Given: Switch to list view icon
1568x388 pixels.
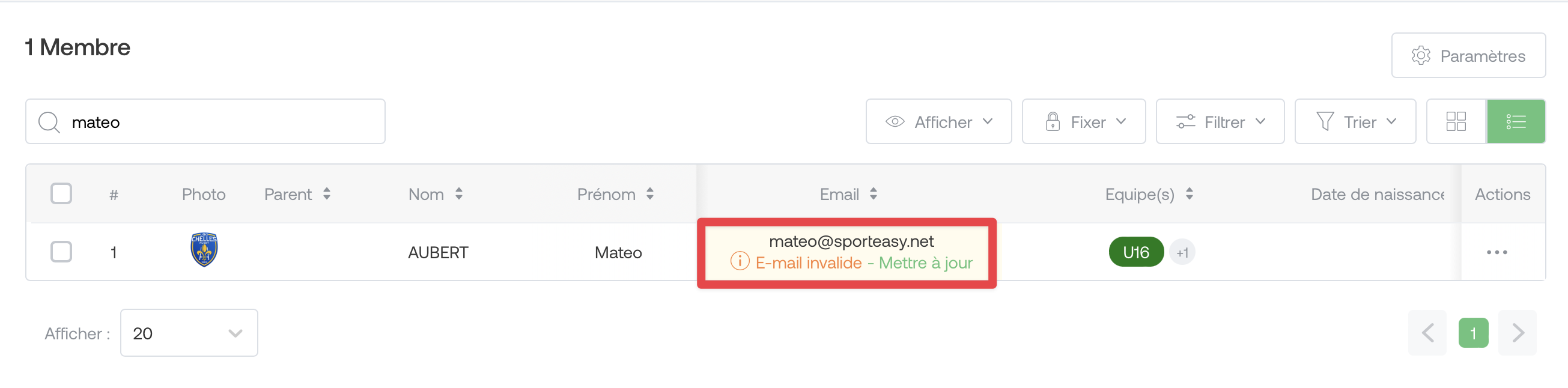Looking at the screenshot, I should click(1516, 122).
